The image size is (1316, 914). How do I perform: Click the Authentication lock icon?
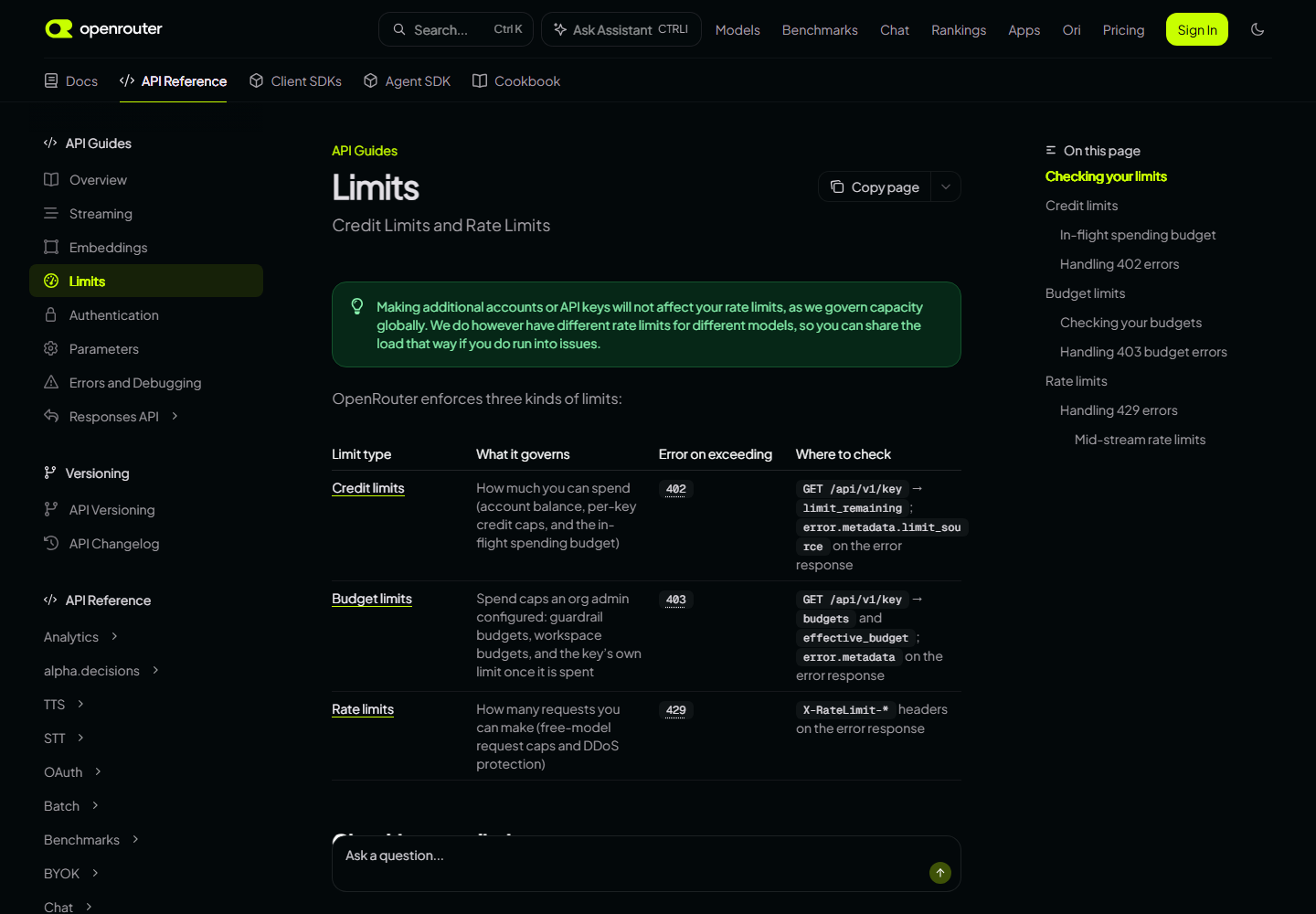(51, 314)
